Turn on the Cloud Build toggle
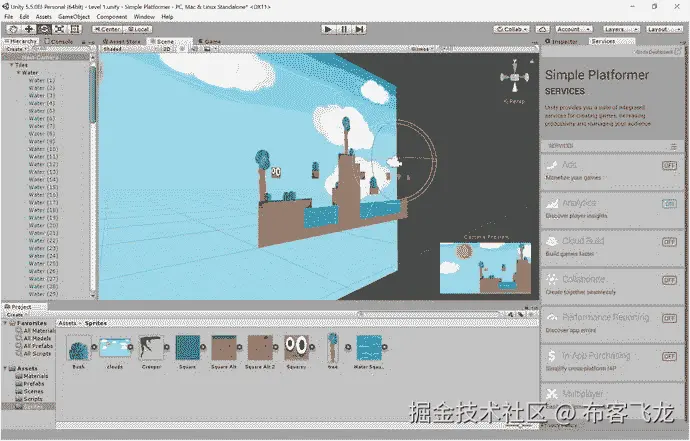This screenshot has width=690, height=441. (669, 242)
